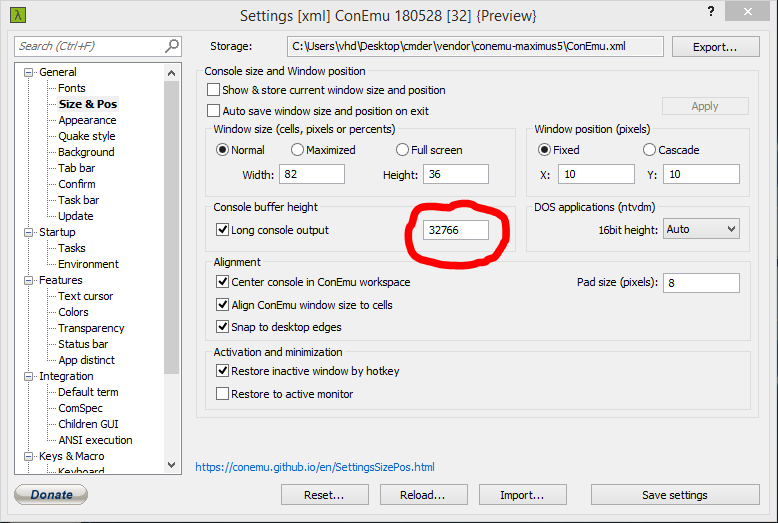Viewport: 778px width, 523px height.
Task: Enable Restore to active monitor
Action: coord(222,393)
